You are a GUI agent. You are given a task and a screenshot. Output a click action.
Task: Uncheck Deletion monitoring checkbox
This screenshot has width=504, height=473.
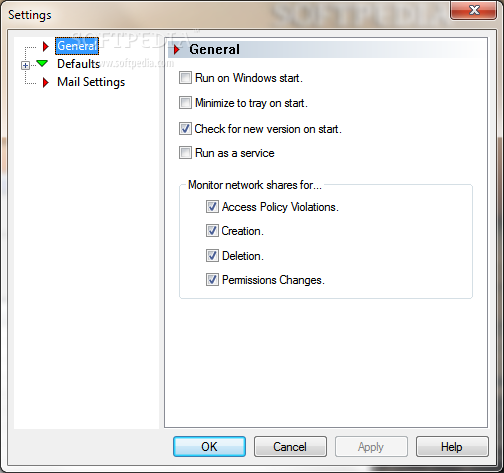pyautogui.click(x=212, y=256)
